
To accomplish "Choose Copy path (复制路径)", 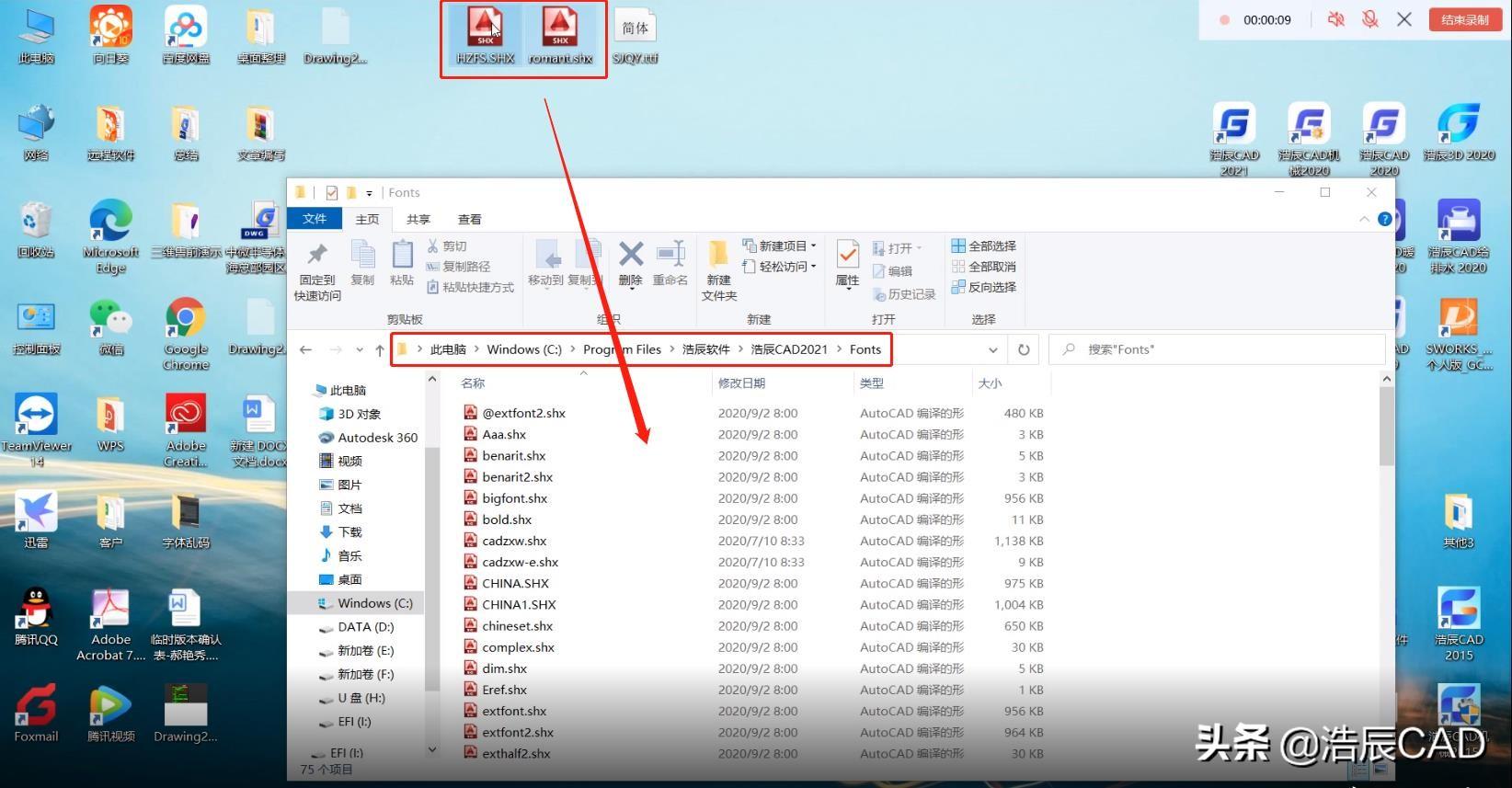I will pyautogui.click(x=458, y=267).
